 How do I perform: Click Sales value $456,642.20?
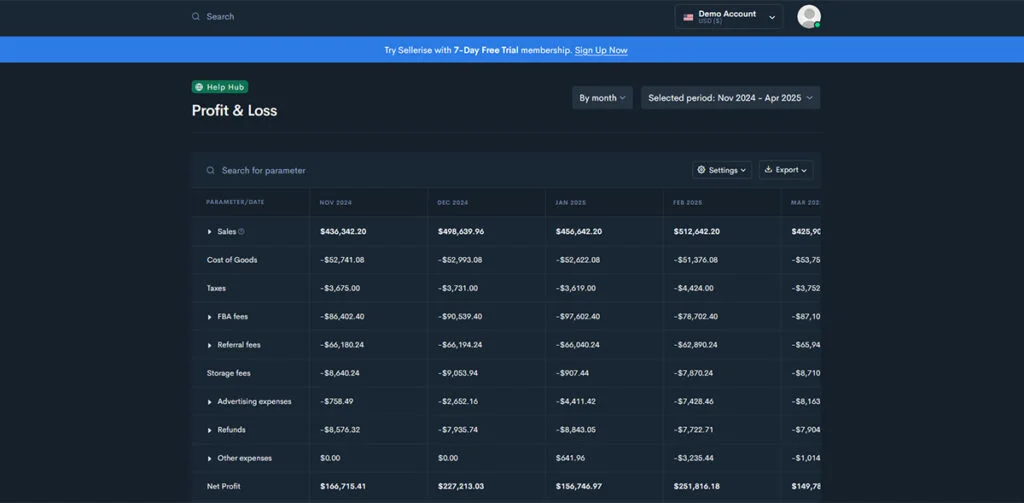click(x=579, y=232)
